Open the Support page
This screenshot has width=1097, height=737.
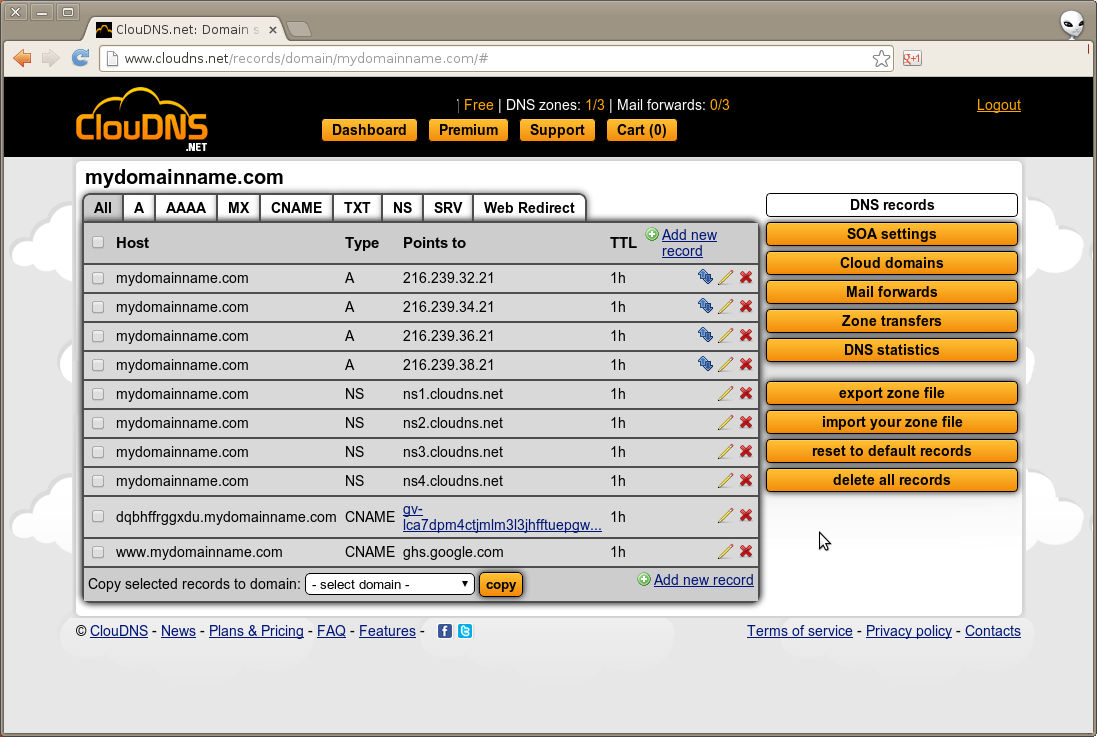pos(557,130)
